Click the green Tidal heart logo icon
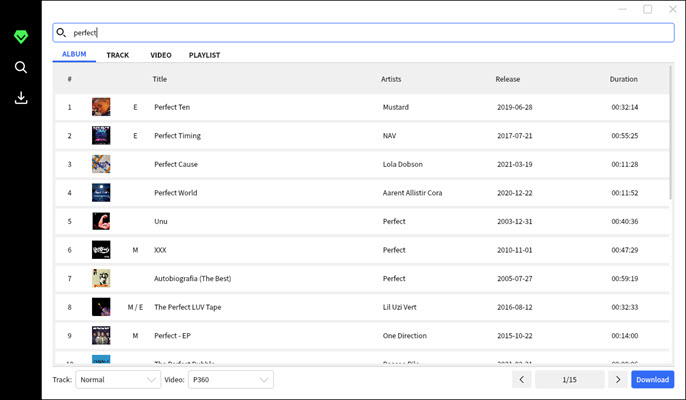The height and width of the screenshot is (400, 686). 21,36
